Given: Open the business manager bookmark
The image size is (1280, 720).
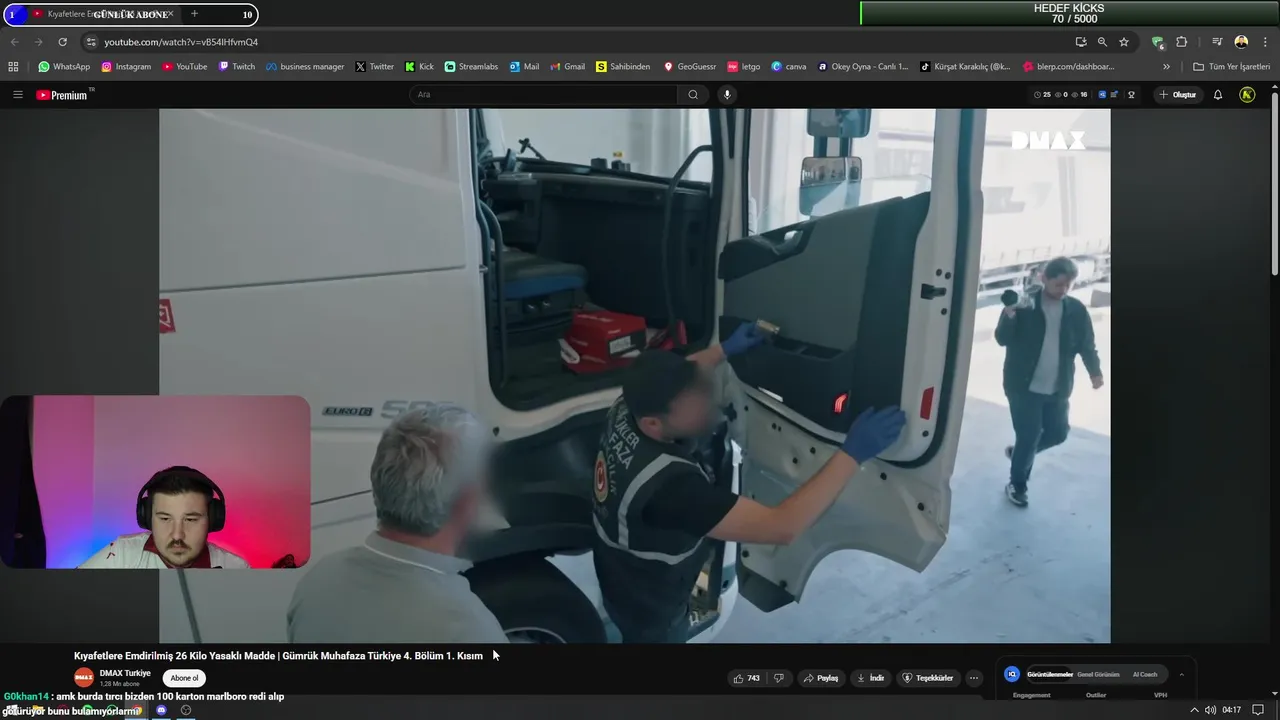Looking at the screenshot, I should [x=305, y=67].
